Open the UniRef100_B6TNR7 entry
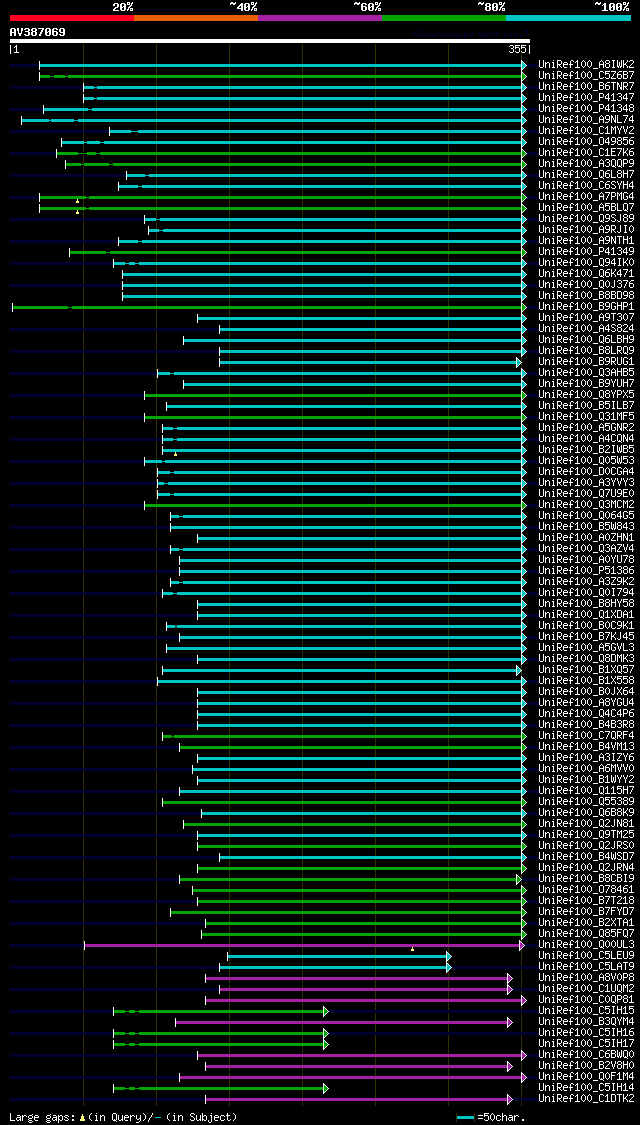Viewport: 640px width, 1125px height. pos(586,87)
